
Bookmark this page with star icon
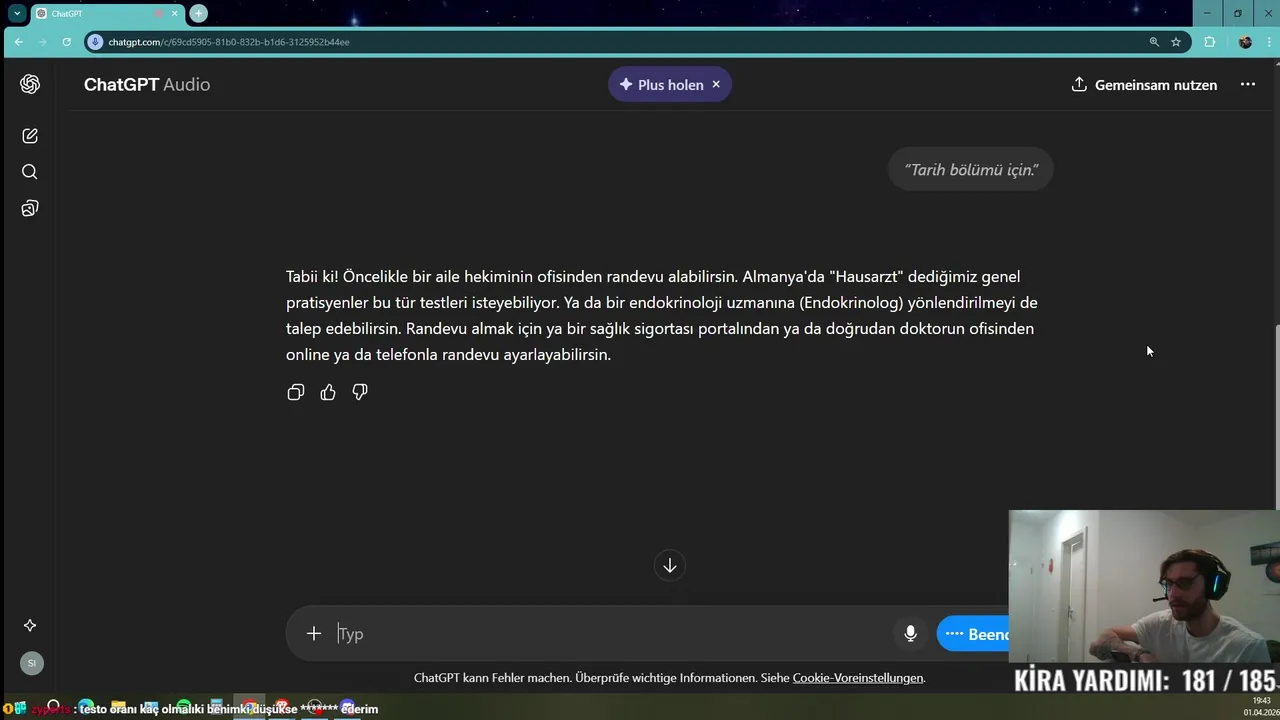[x=1176, y=42]
